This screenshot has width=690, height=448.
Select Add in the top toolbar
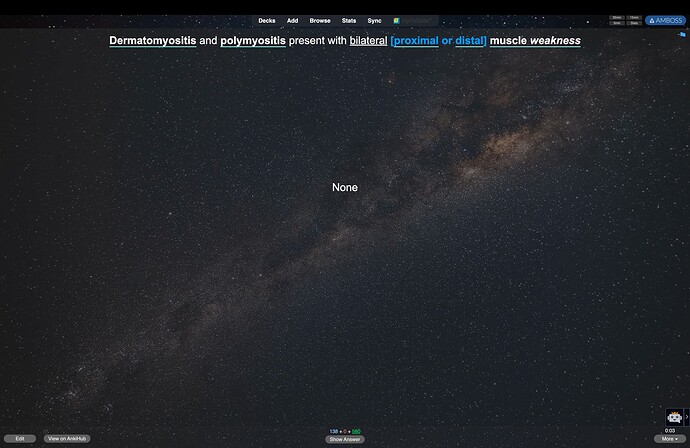292,20
